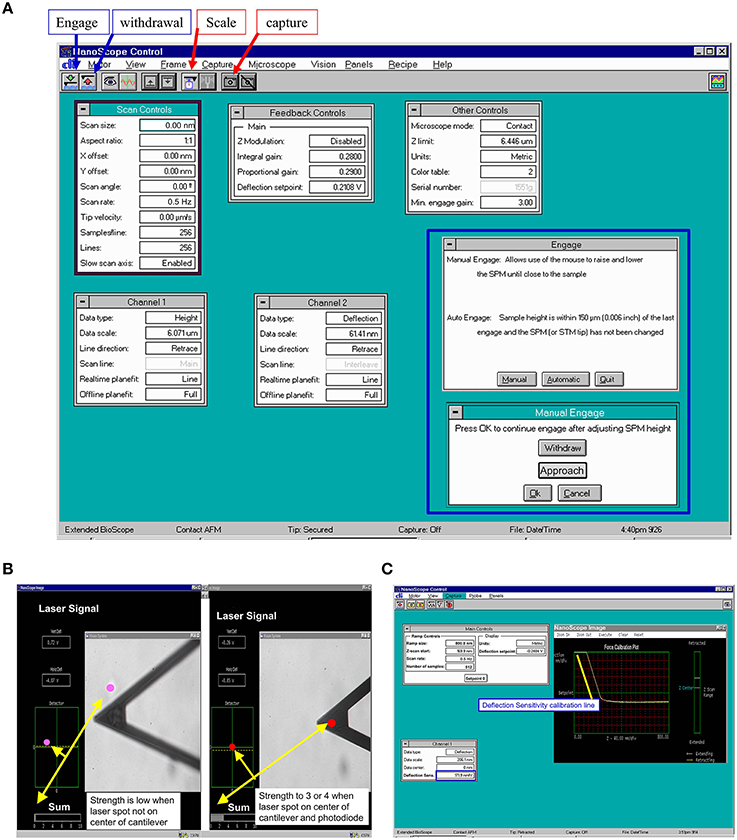Screen dimensions: 737x840
Task: Open the Motor menu in panel A
Action: (100, 64)
